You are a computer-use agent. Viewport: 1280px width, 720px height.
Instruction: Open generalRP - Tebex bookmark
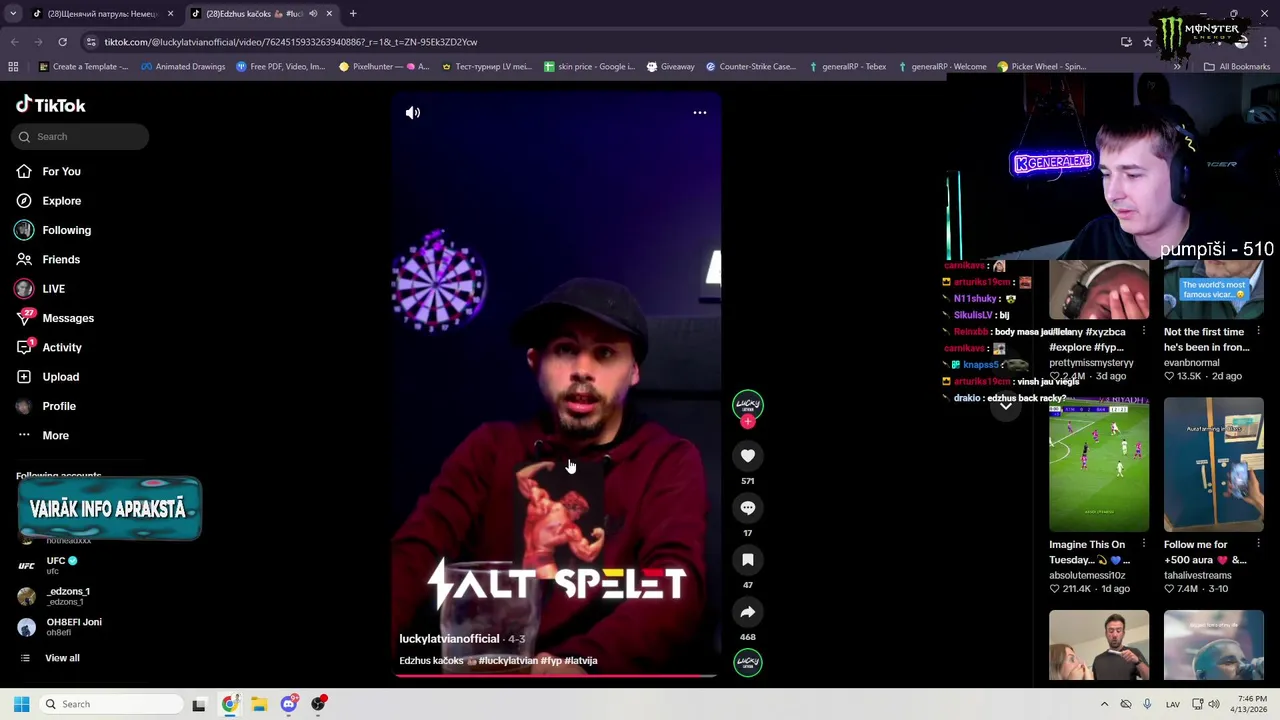(x=846, y=67)
